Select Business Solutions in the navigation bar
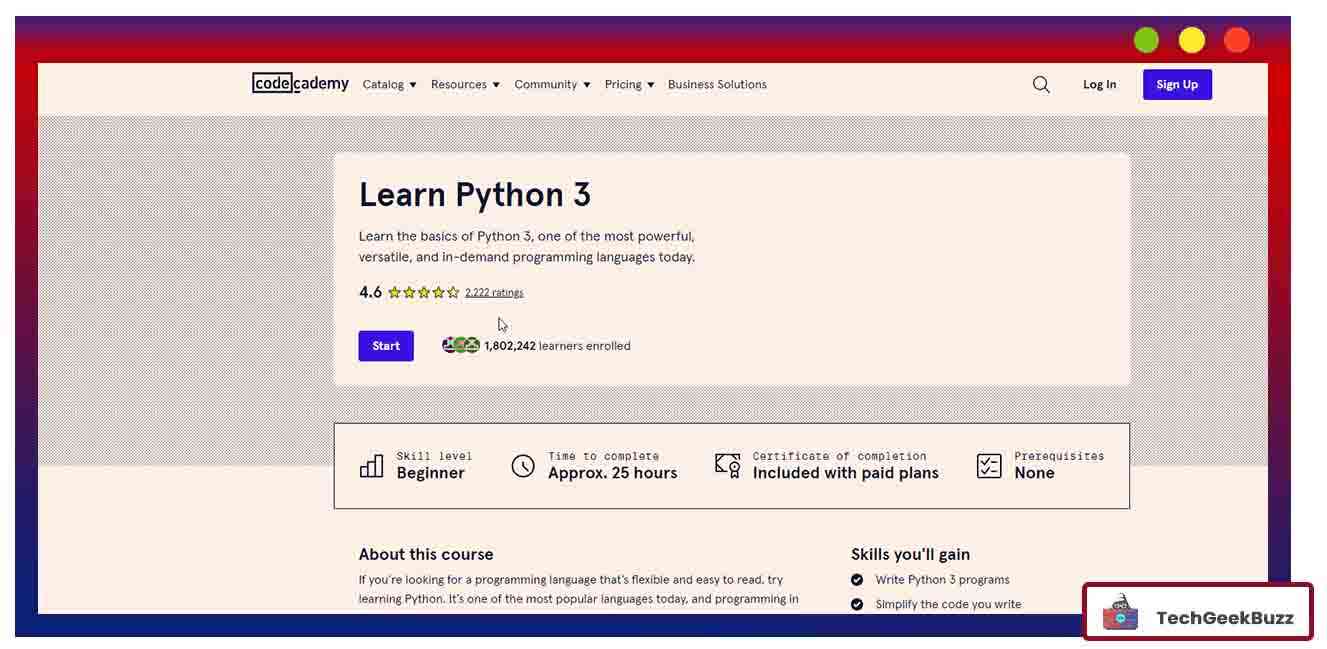Screen dimensions: 1327x649 pos(717,84)
